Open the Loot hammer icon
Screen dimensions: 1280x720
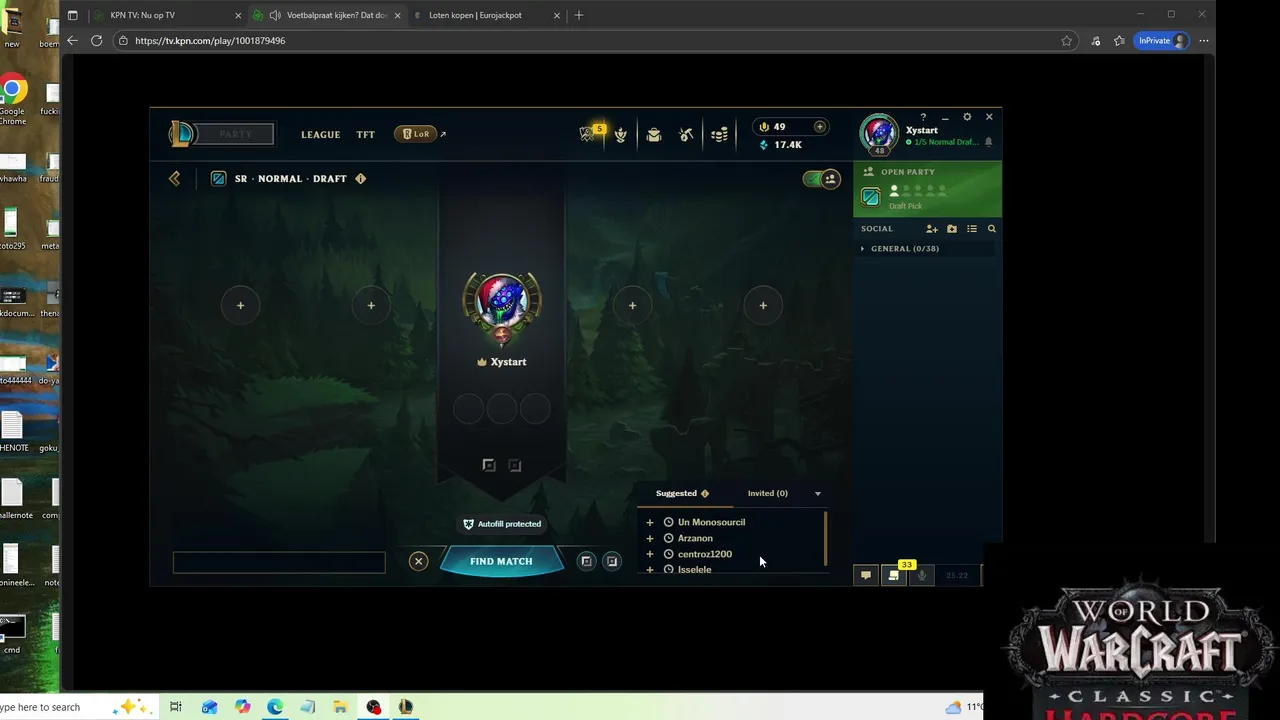click(x=686, y=134)
